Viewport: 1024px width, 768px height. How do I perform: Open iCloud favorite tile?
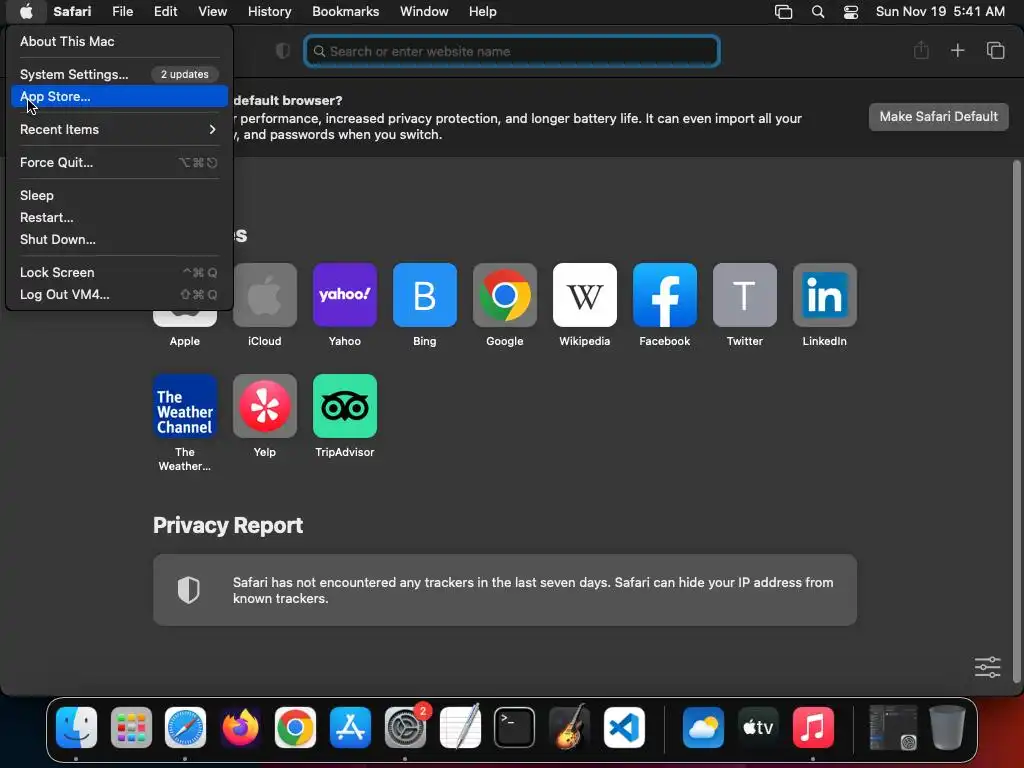click(264, 295)
